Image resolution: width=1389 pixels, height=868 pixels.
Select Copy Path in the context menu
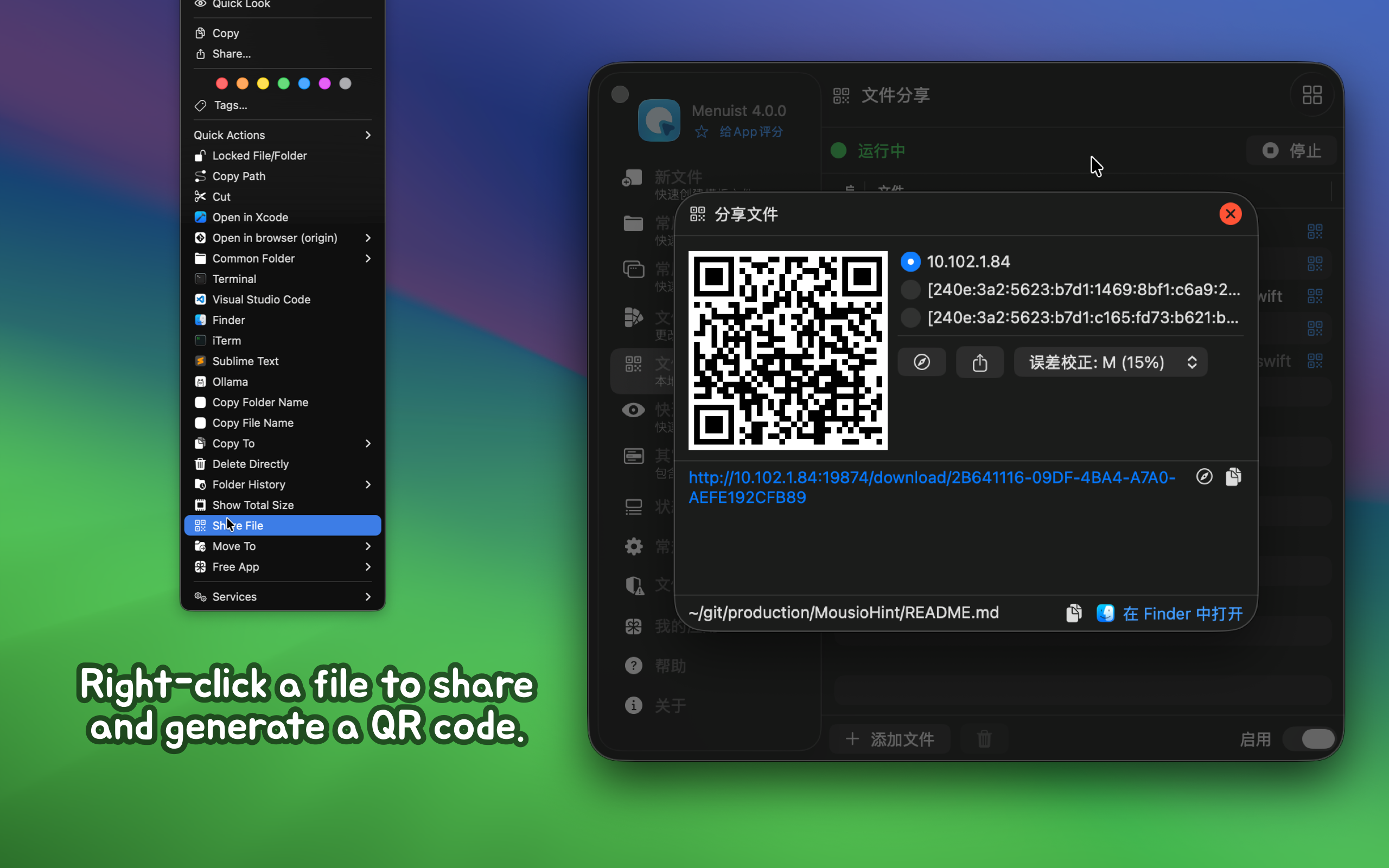(x=239, y=176)
